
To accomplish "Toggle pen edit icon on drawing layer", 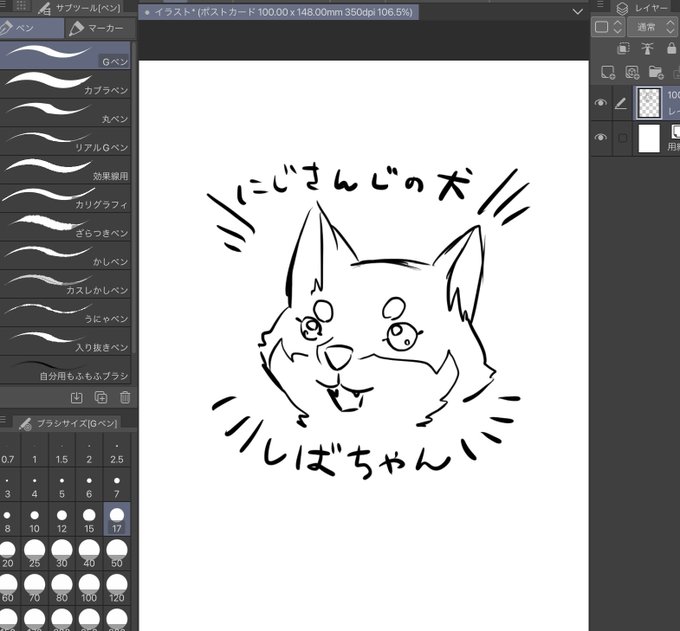I will coord(621,103).
